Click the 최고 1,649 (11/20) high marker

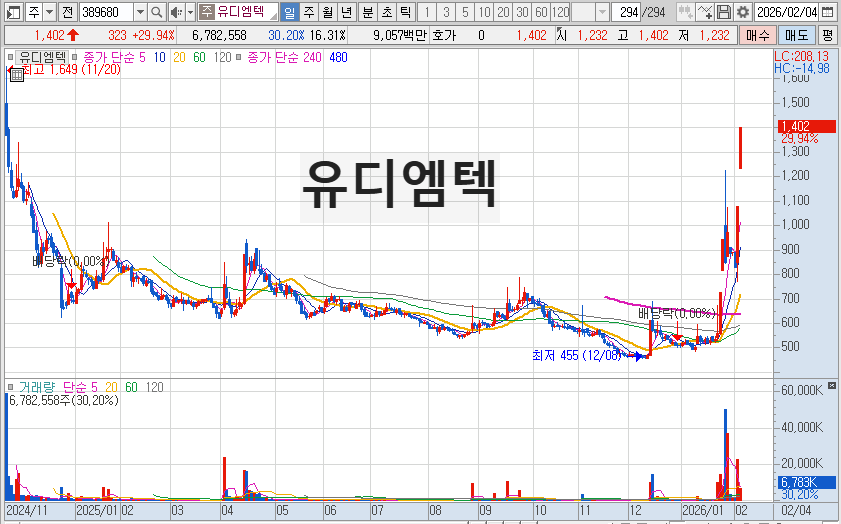pyautogui.click(x=71, y=70)
